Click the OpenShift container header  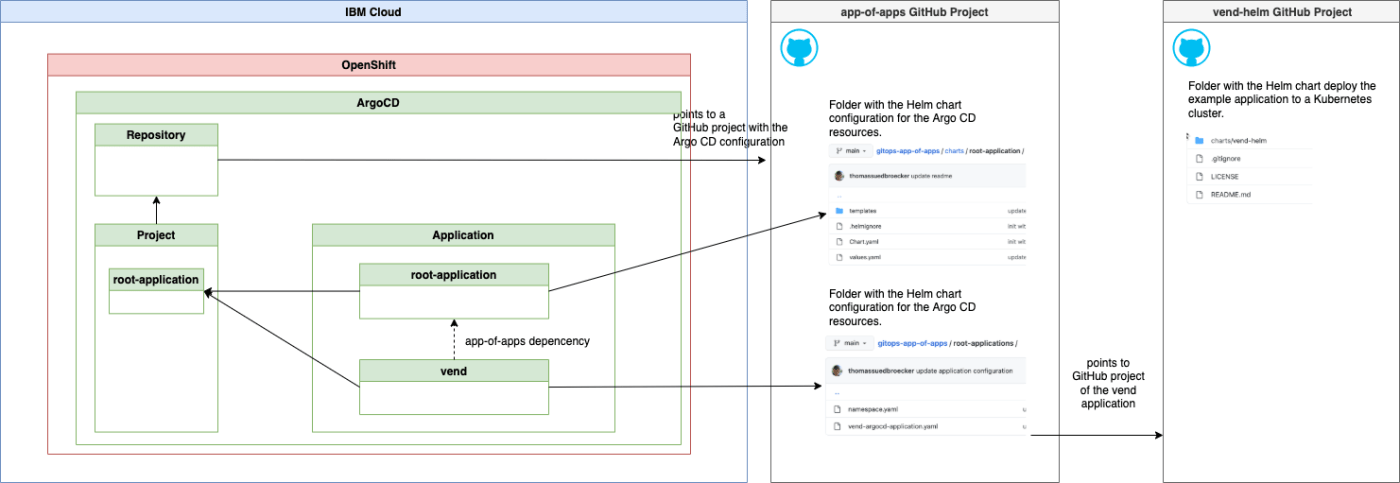369,65
